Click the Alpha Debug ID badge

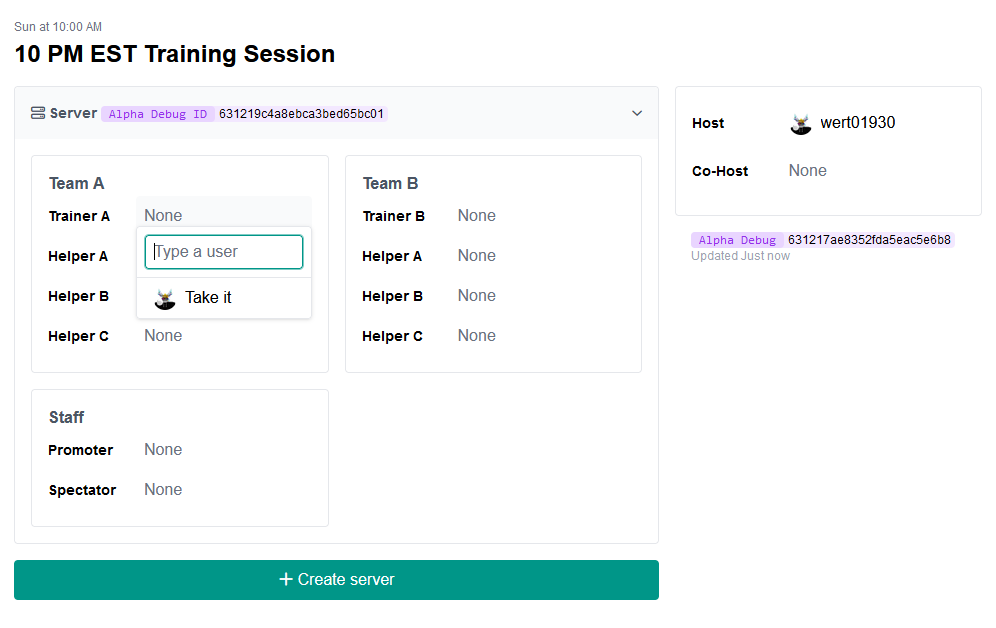point(152,113)
